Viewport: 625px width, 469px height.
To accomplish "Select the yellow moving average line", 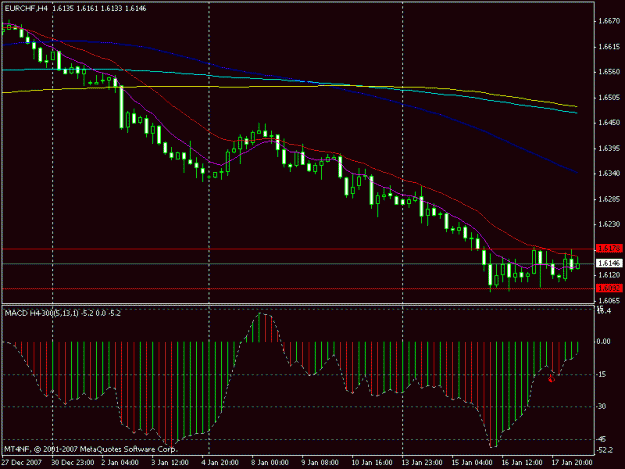I will [290, 86].
